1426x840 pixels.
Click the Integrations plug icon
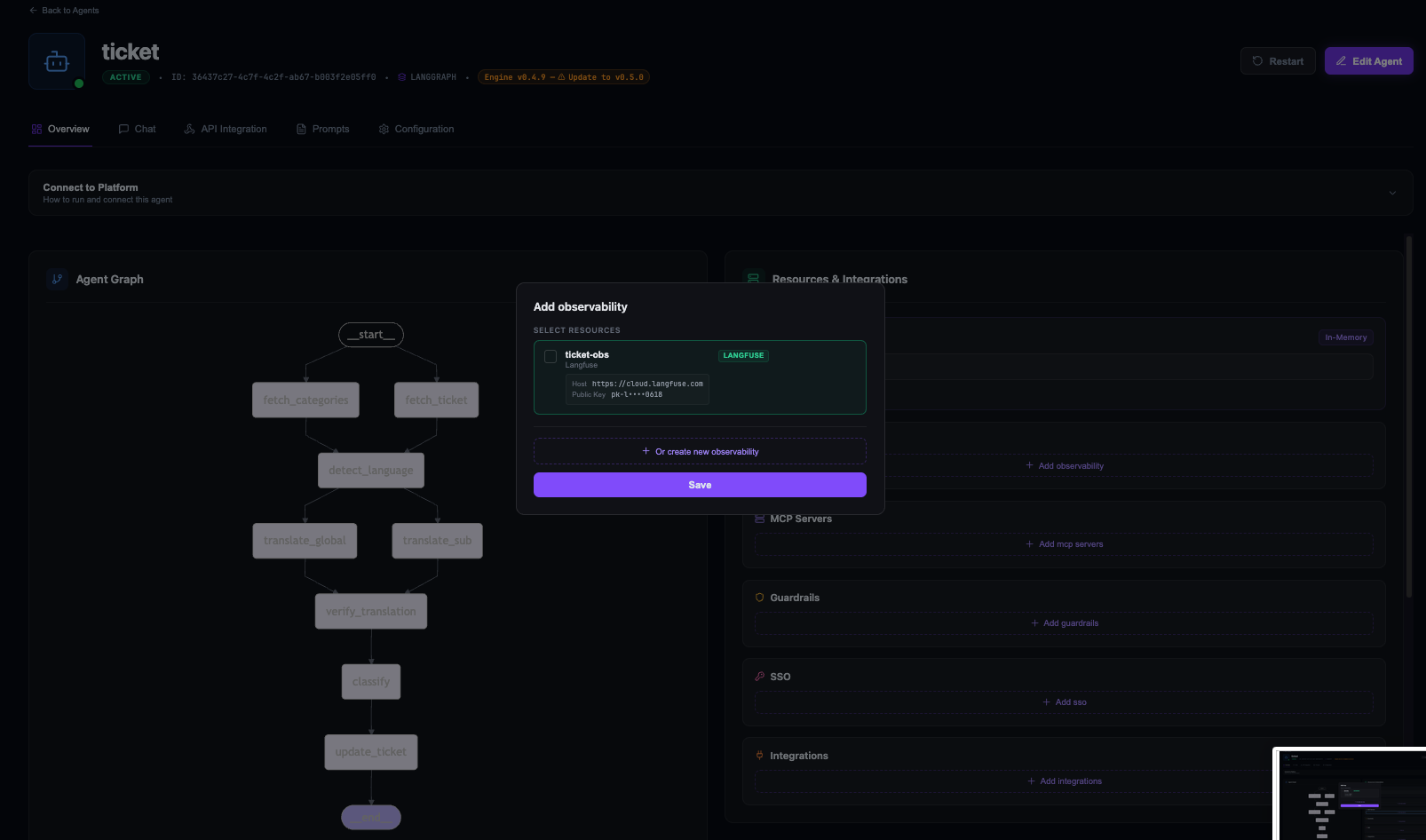[759, 756]
